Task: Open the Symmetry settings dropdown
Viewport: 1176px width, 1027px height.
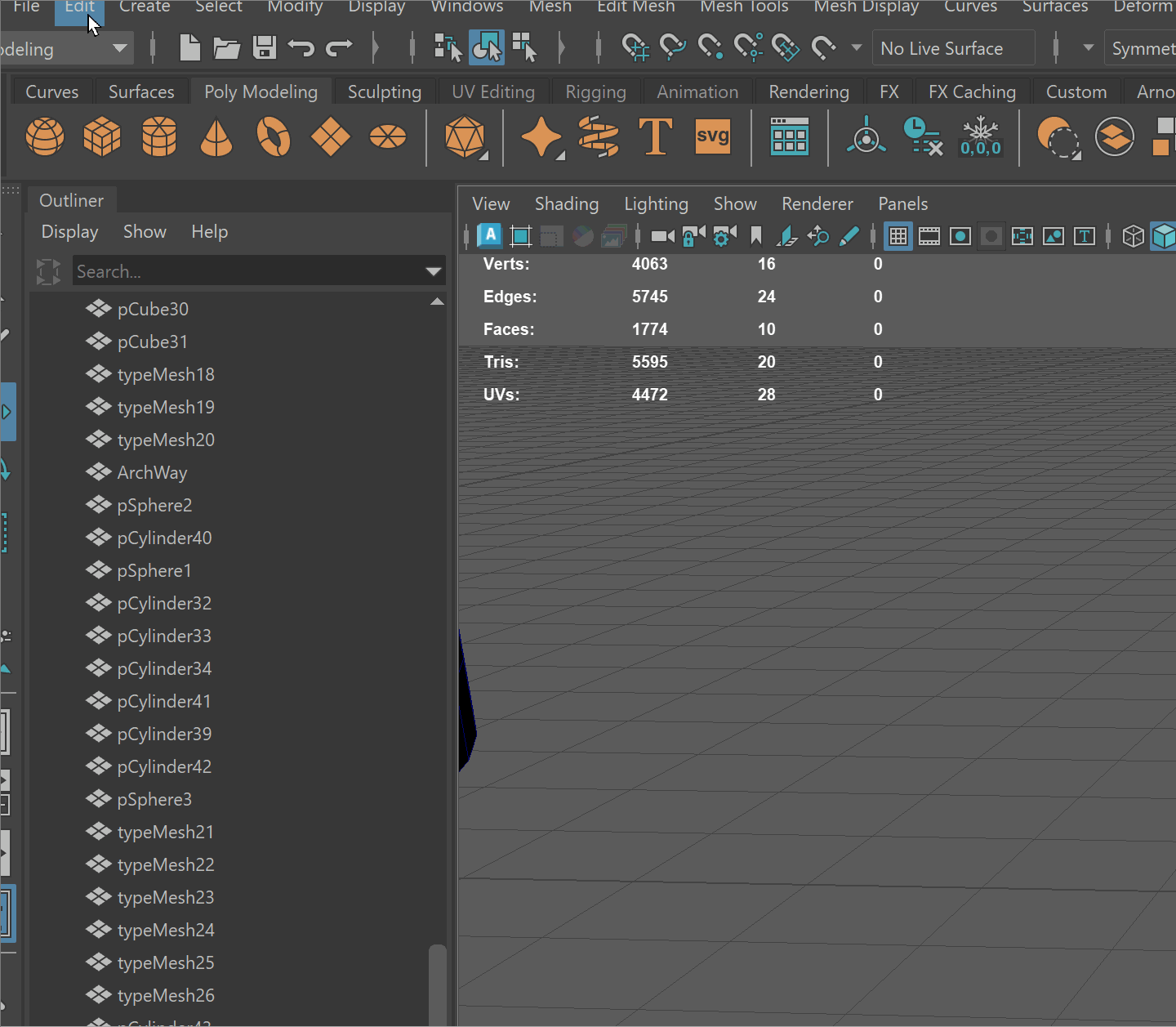Action: click(1142, 48)
